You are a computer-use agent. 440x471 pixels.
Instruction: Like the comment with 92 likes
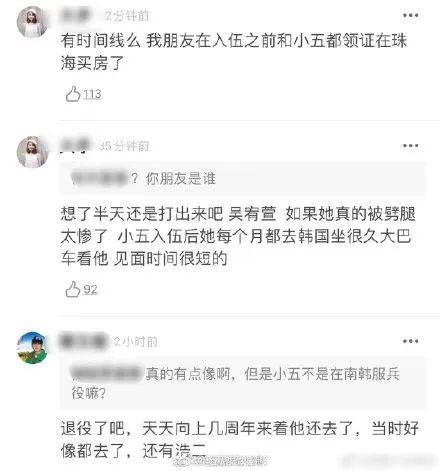coord(73,289)
